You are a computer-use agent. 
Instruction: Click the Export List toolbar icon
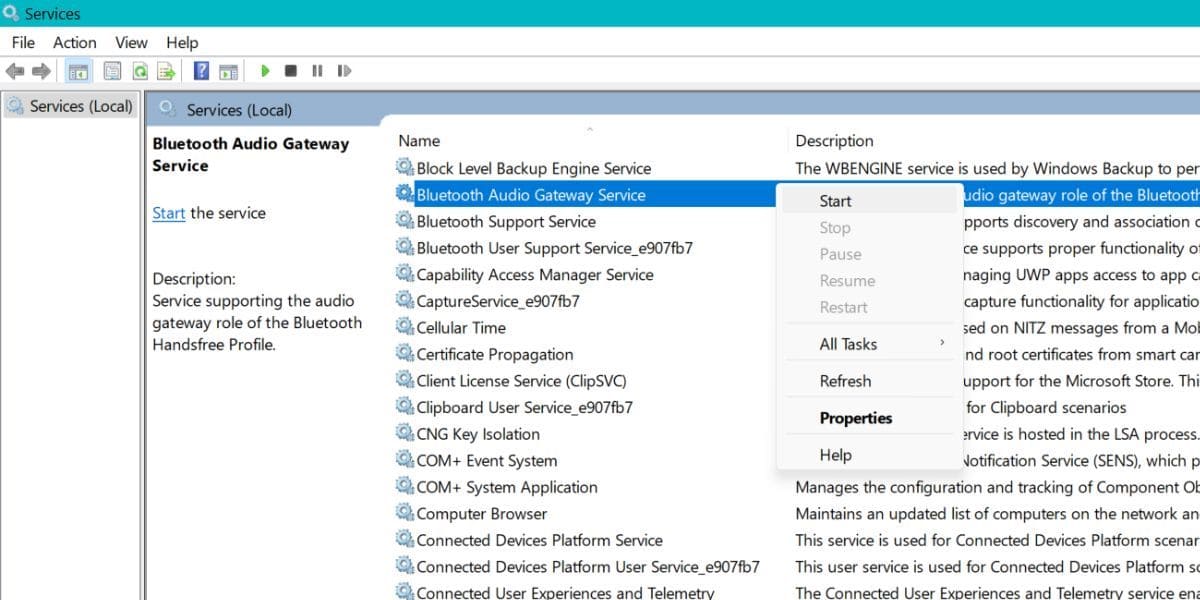coord(166,71)
